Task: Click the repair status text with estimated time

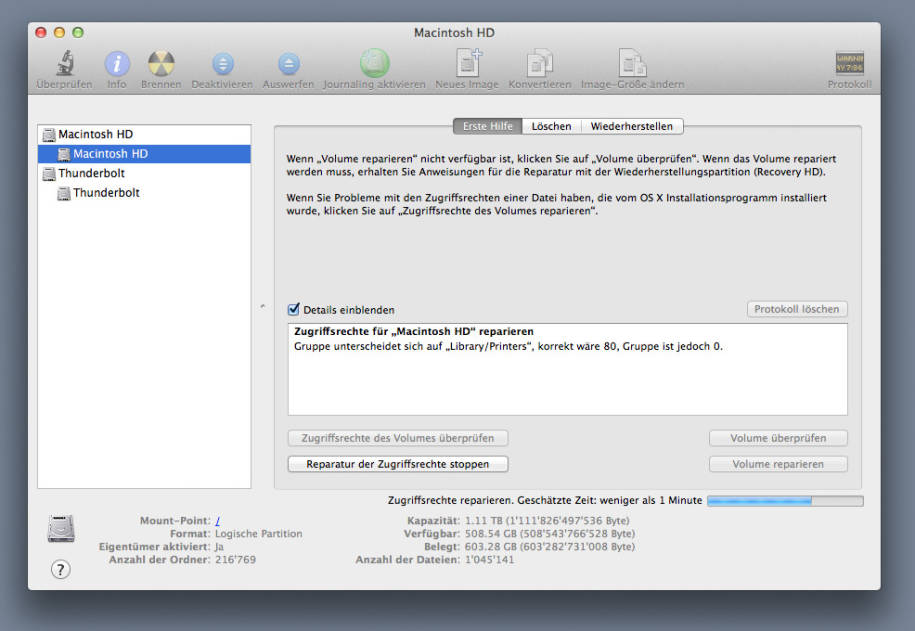Action: 545,500
